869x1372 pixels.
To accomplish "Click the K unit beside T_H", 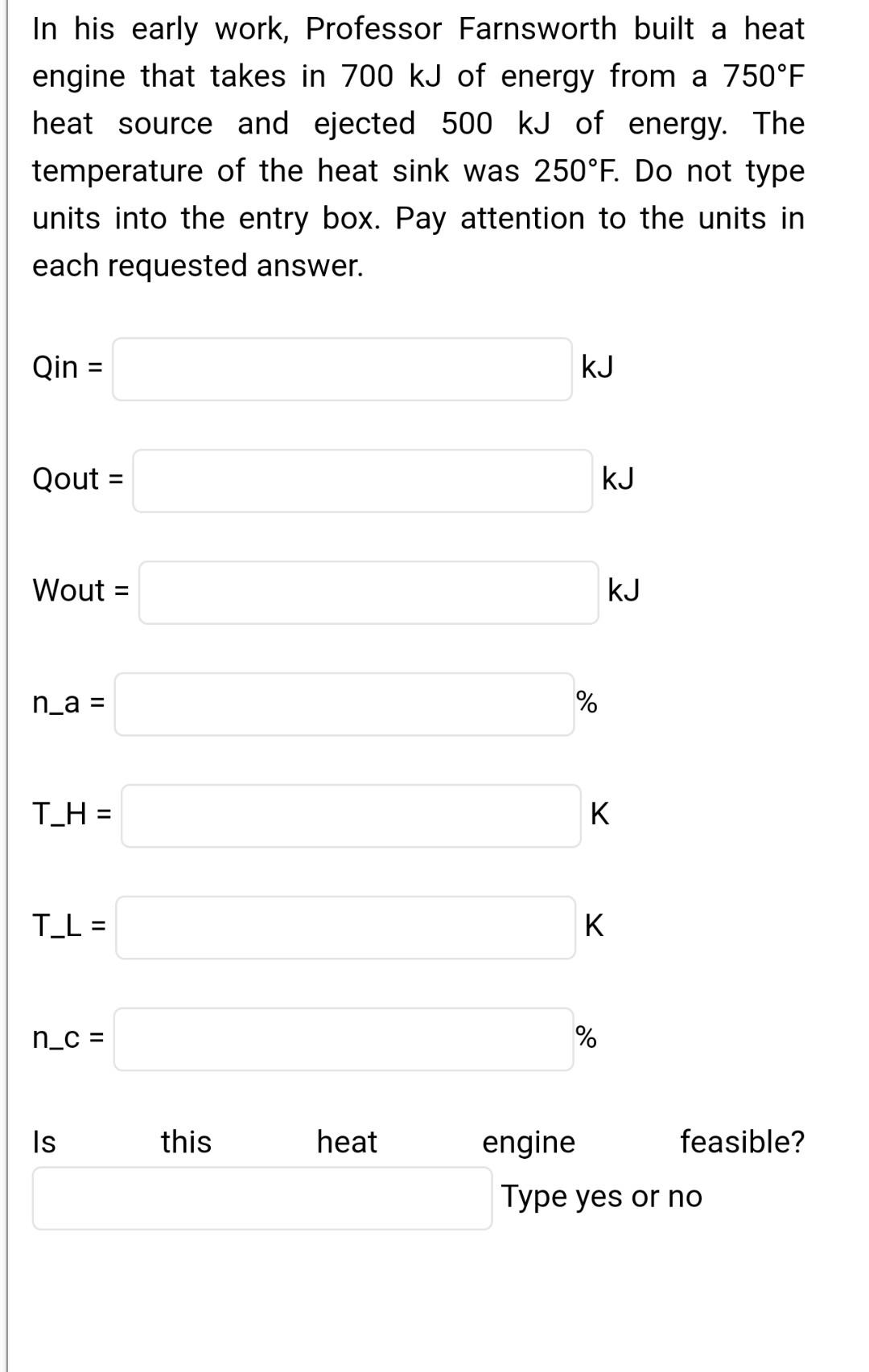I will [599, 815].
